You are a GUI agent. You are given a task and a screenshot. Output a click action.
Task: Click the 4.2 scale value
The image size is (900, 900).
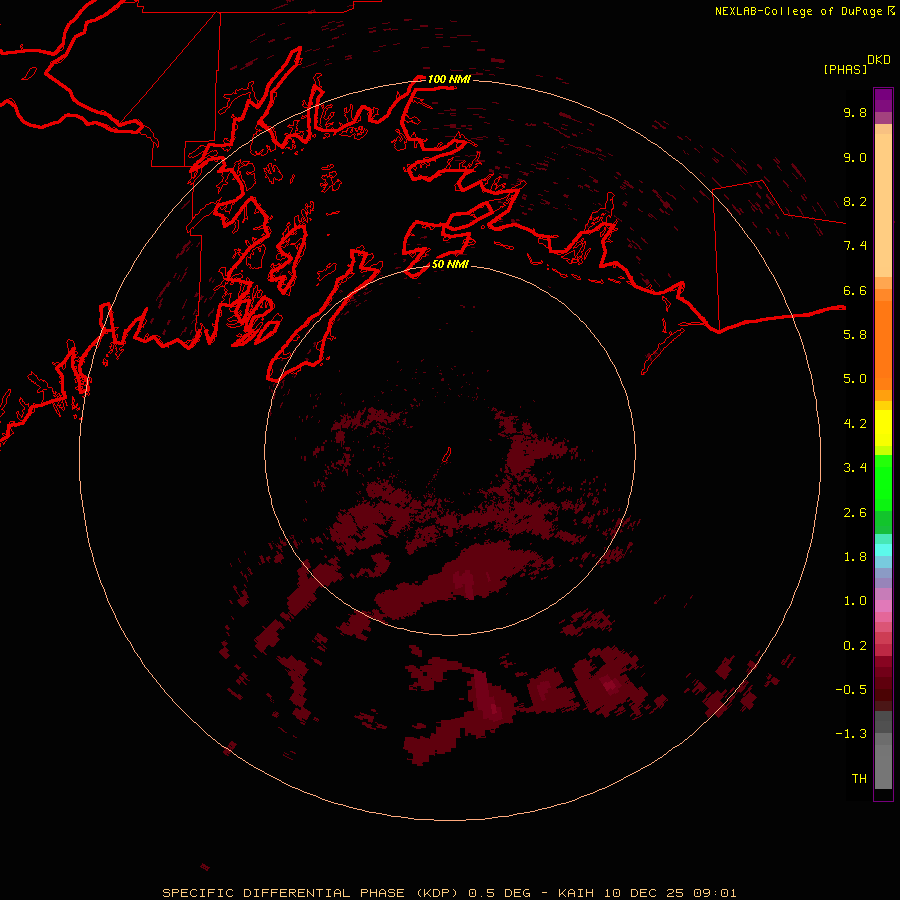point(855,424)
